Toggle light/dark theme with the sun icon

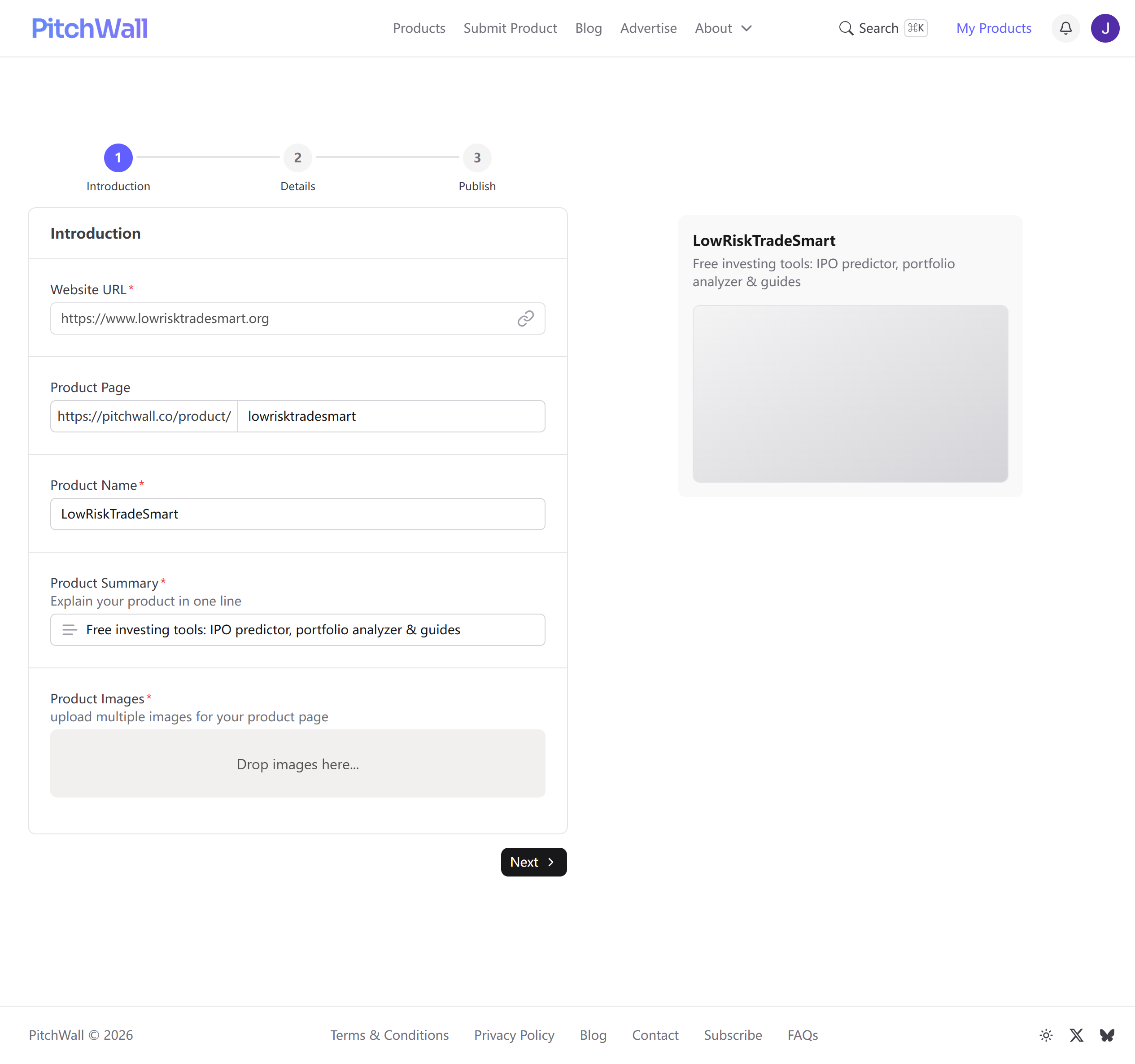1045,1035
